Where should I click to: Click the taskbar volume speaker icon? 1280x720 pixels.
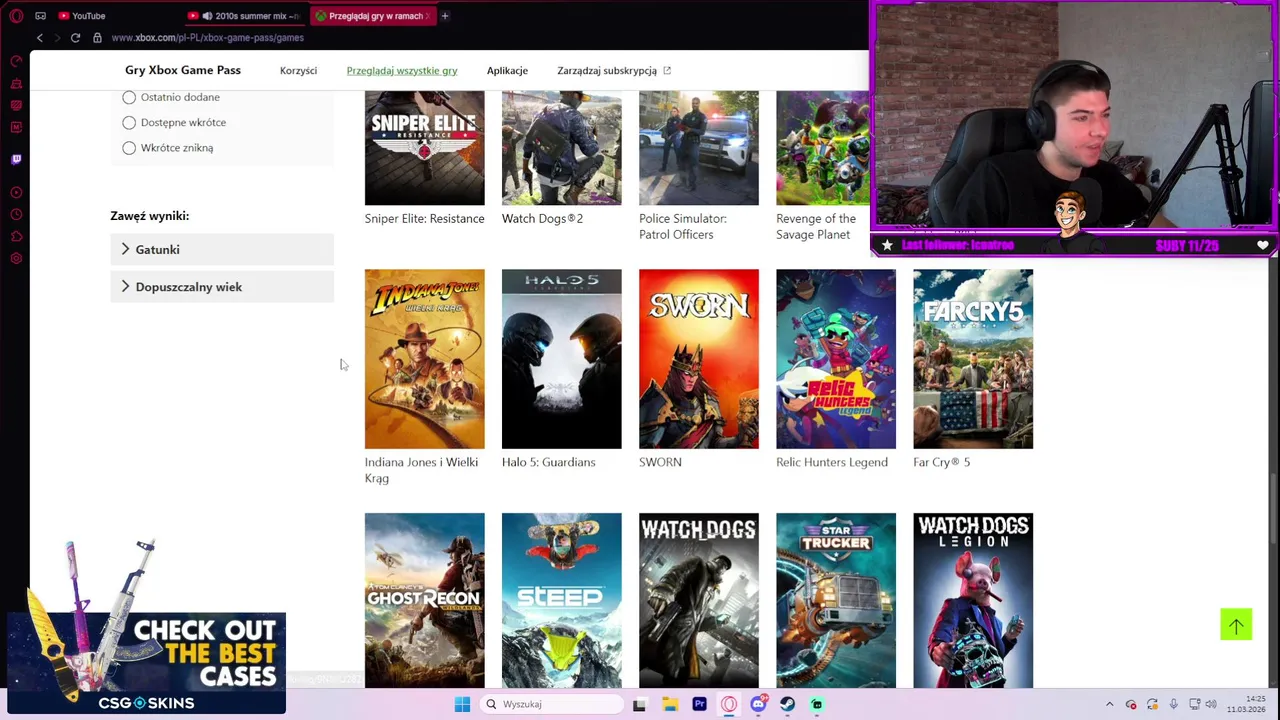(x=1211, y=704)
